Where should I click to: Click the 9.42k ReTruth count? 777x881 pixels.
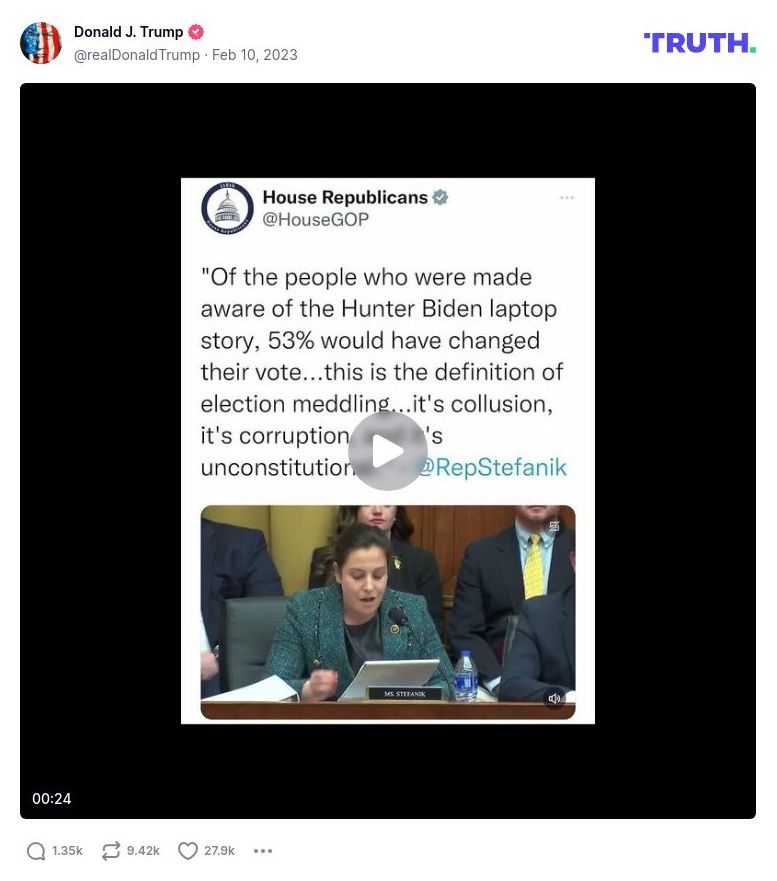point(143,851)
